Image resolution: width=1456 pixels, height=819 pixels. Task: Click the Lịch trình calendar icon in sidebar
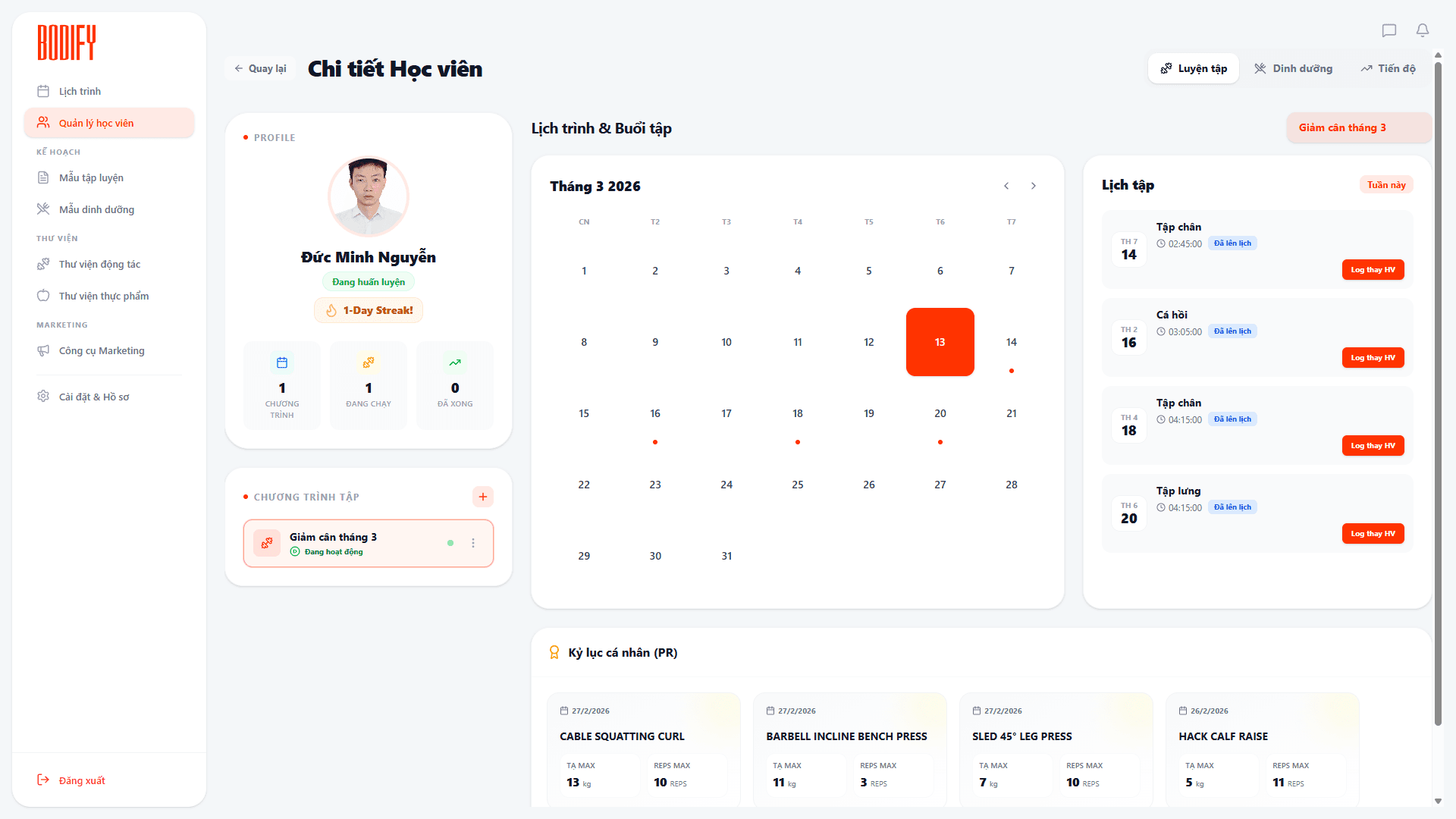point(43,91)
